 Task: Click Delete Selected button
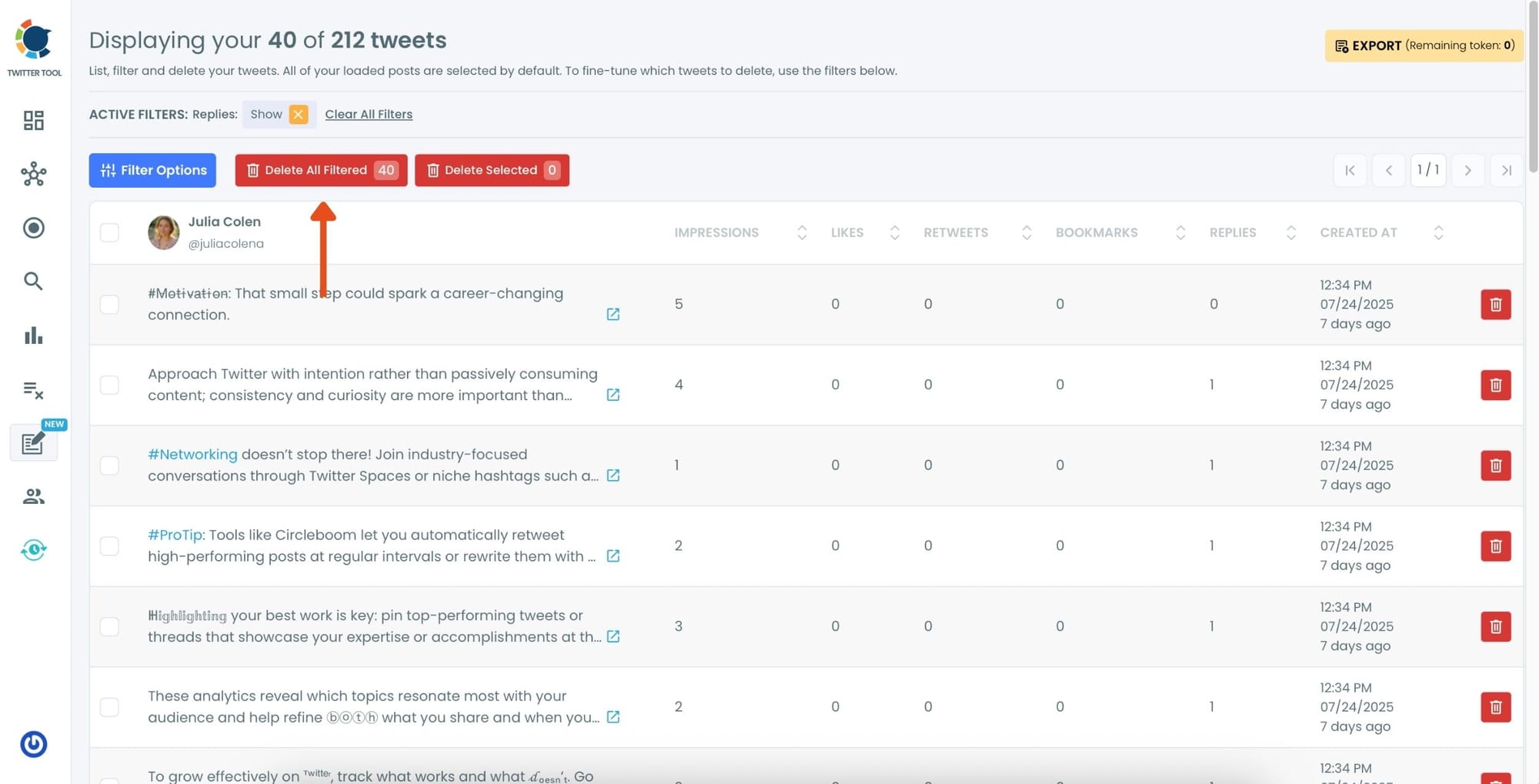[492, 170]
